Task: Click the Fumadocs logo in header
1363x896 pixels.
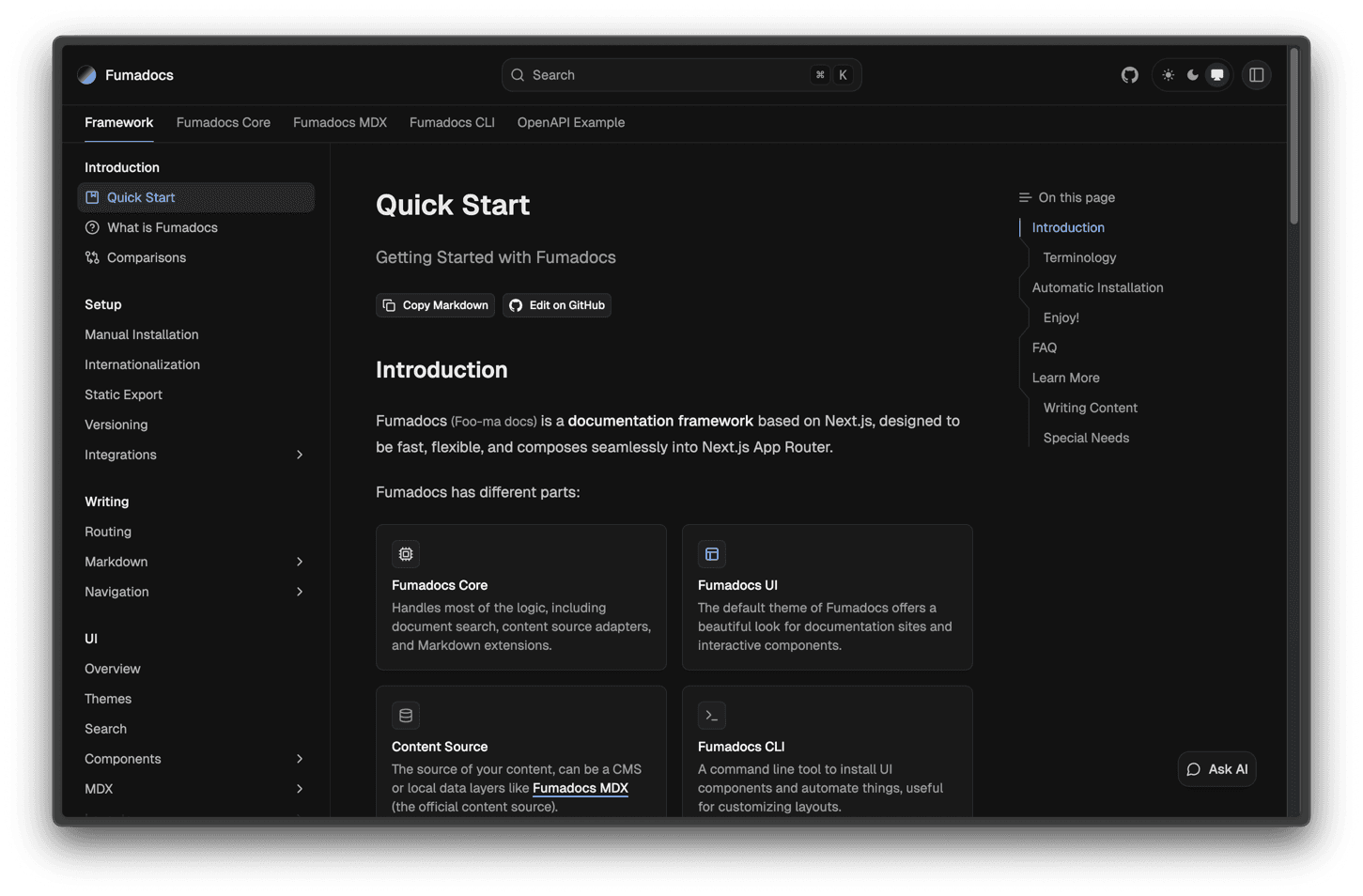Action: pos(87,75)
